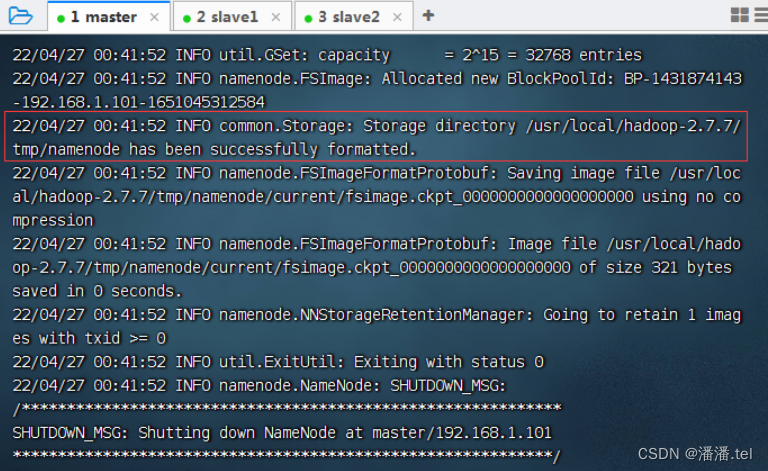The height and width of the screenshot is (471, 768).
Task: Click the 'Allocated new BlockPoolId' line
Action: pos(377,79)
